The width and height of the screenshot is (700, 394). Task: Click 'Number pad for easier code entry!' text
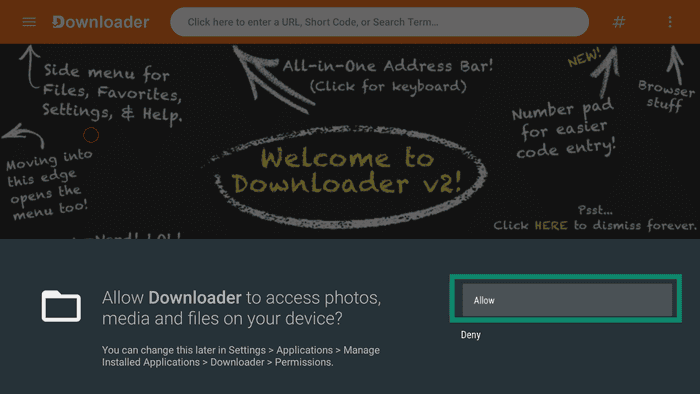(x=565, y=129)
